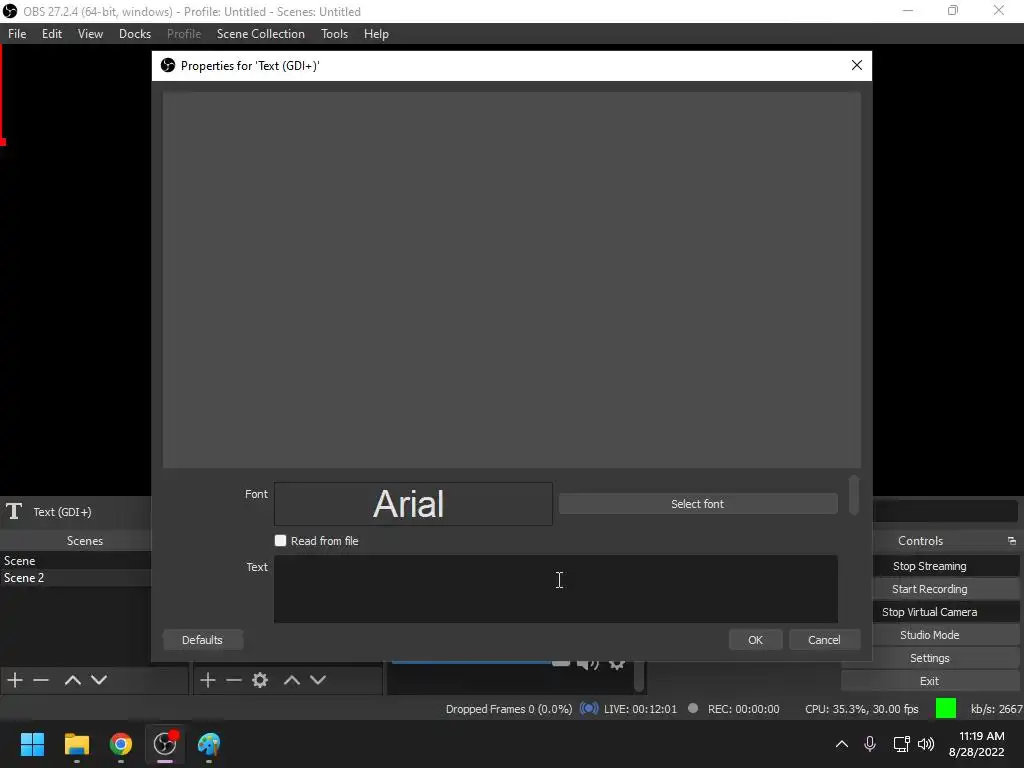This screenshot has height=768, width=1024.
Task: Click the 'LIVE: 00:12:01' status text
Action: click(x=641, y=709)
